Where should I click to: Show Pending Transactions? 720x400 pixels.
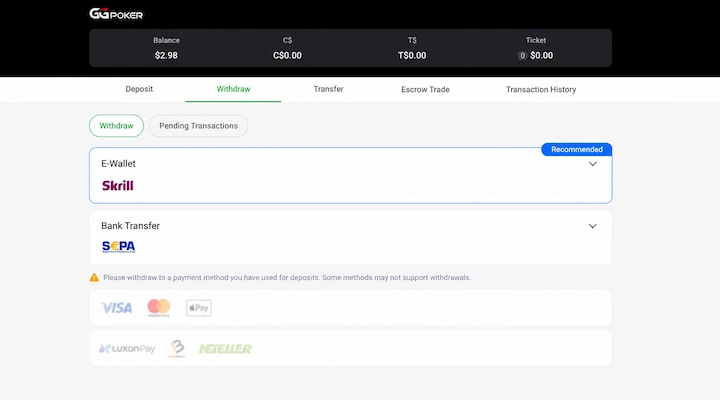198,126
